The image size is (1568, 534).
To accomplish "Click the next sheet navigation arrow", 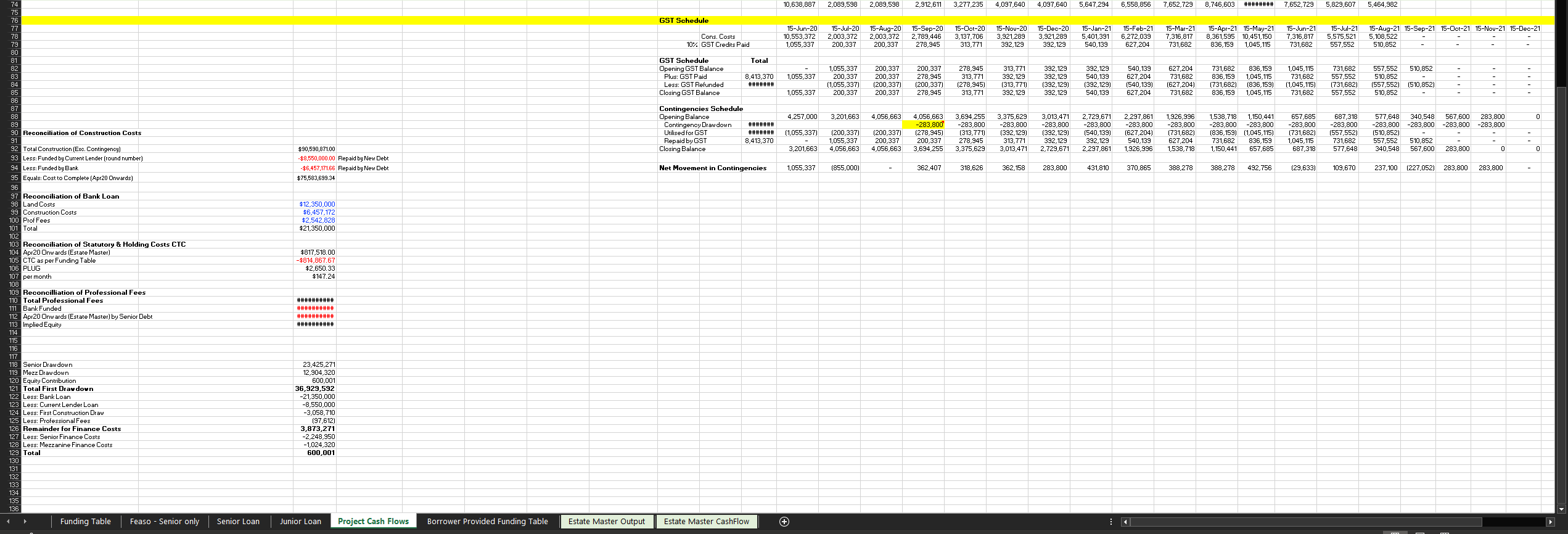I will coord(25,522).
